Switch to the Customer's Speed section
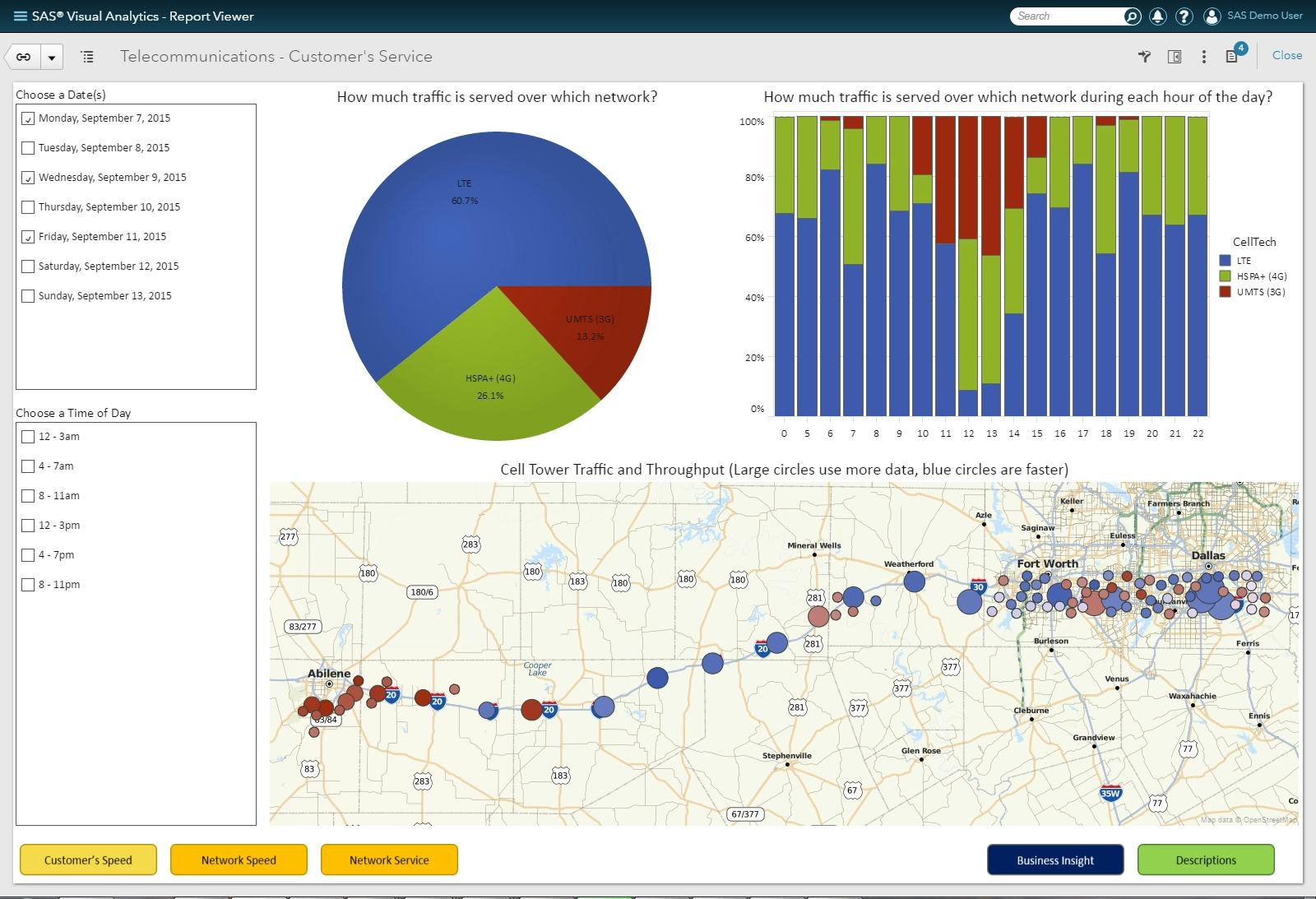1316x899 pixels. pyautogui.click(x=88, y=860)
